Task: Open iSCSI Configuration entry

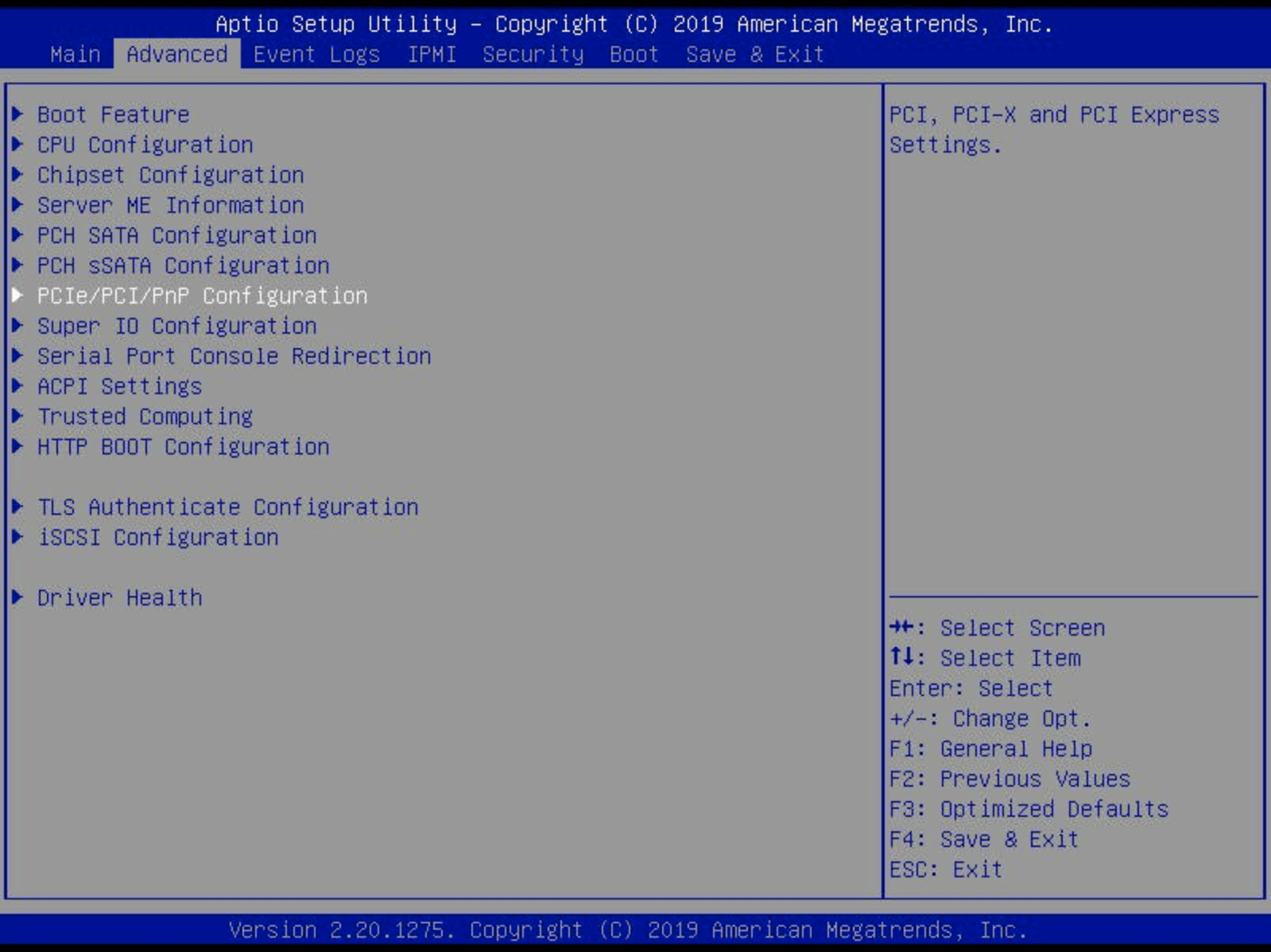Action: click(157, 537)
